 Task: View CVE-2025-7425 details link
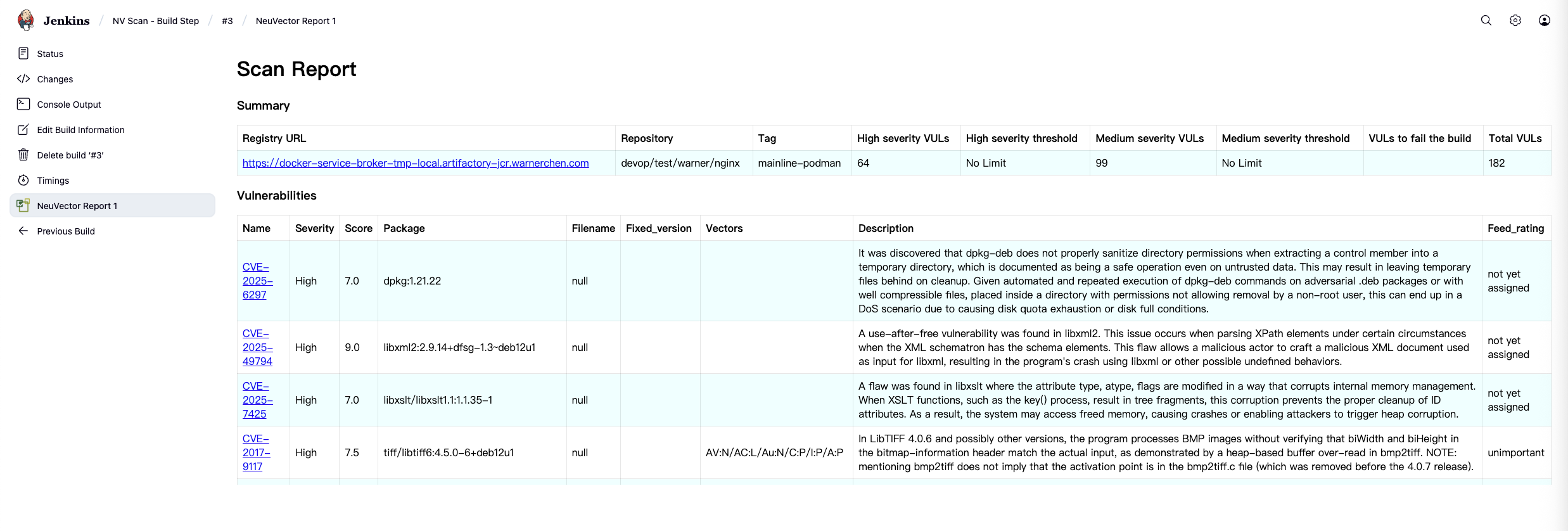257,400
